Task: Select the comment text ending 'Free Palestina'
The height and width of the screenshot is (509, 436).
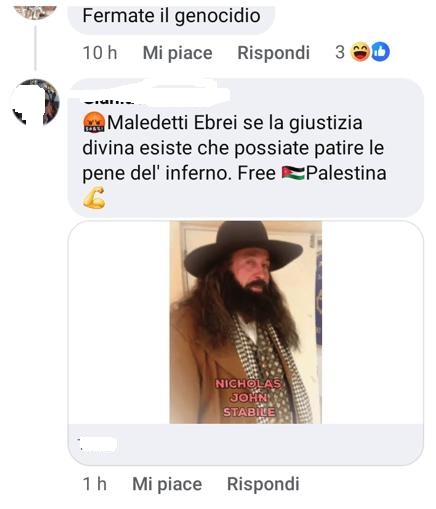Action: (x=235, y=148)
